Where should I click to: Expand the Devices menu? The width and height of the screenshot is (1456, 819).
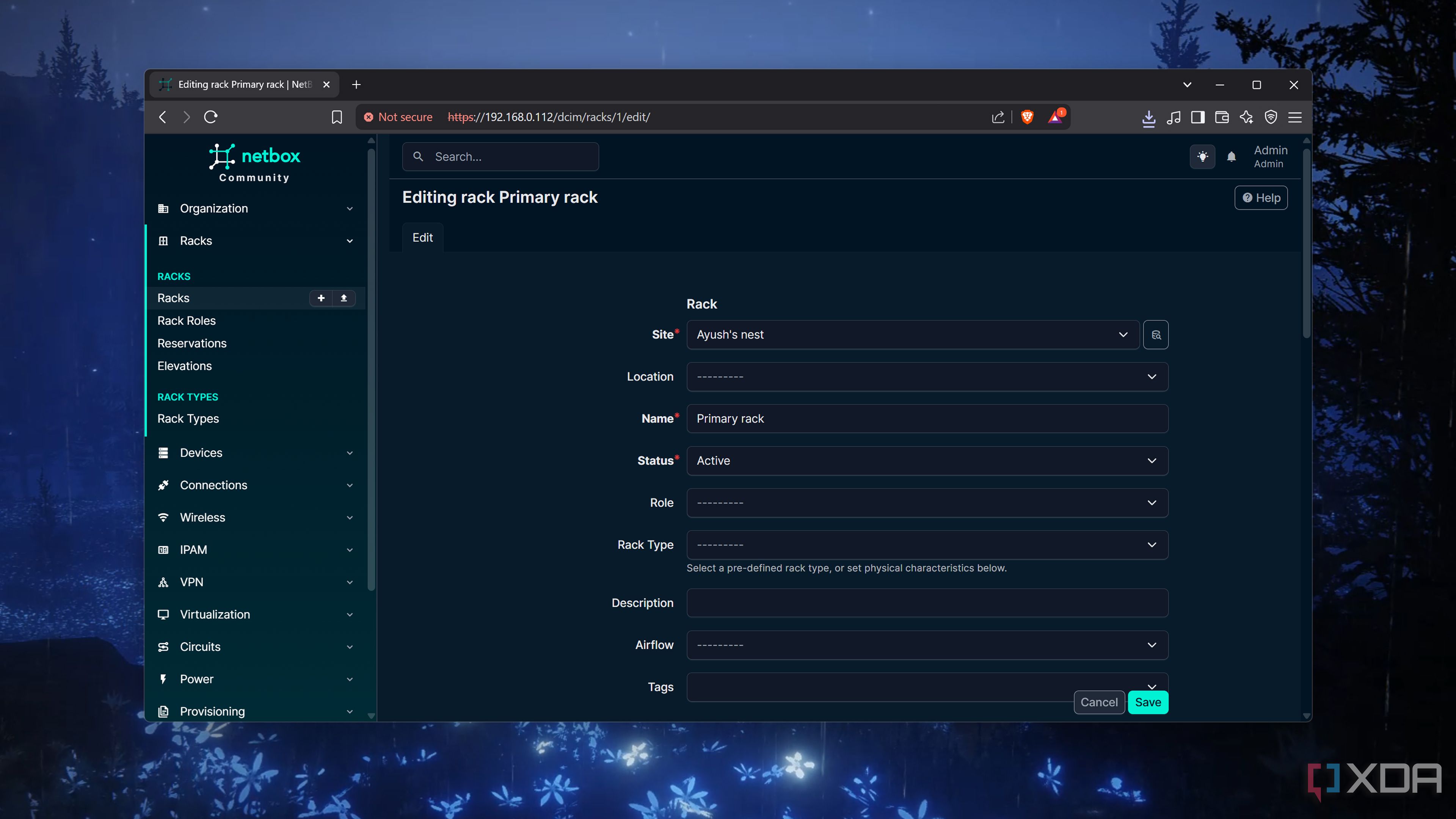pyautogui.click(x=256, y=453)
